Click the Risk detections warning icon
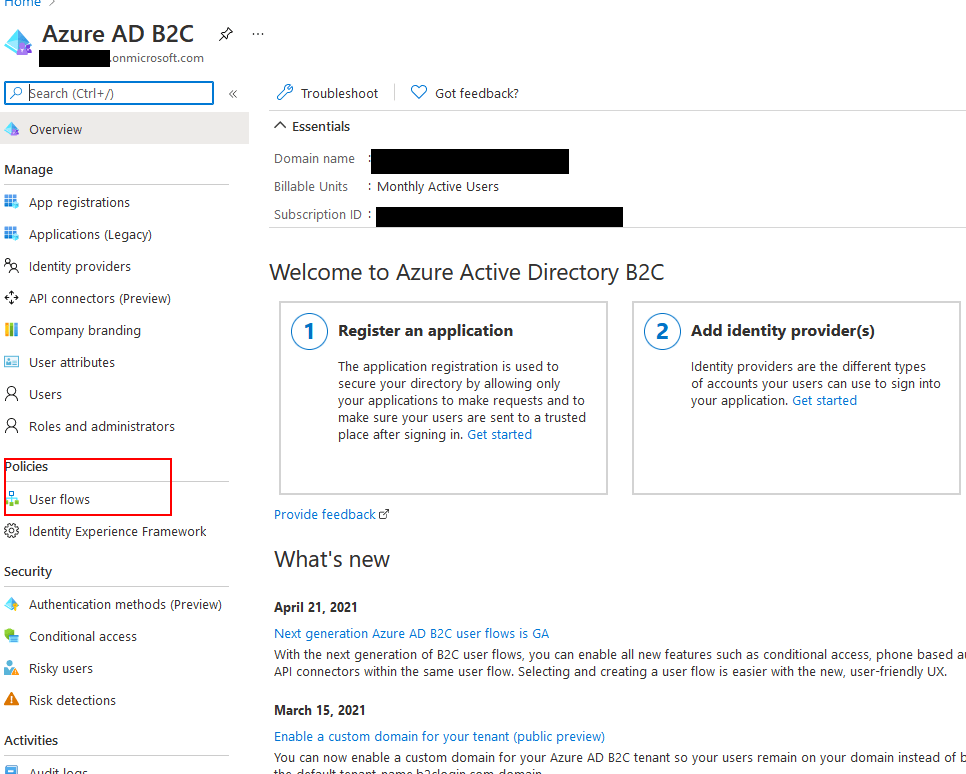 12,700
